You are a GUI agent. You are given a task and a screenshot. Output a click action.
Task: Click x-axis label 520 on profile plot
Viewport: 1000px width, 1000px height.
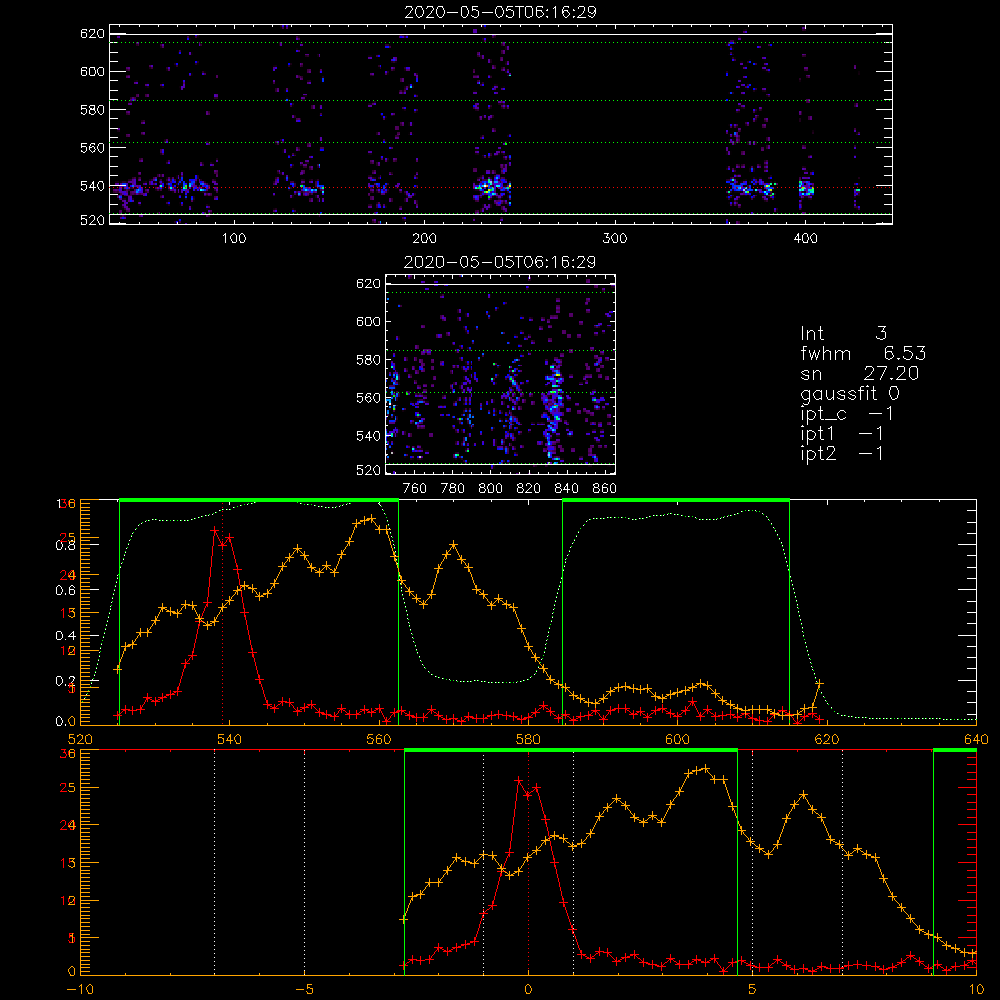pyautogui.click(x=80, y=740)
